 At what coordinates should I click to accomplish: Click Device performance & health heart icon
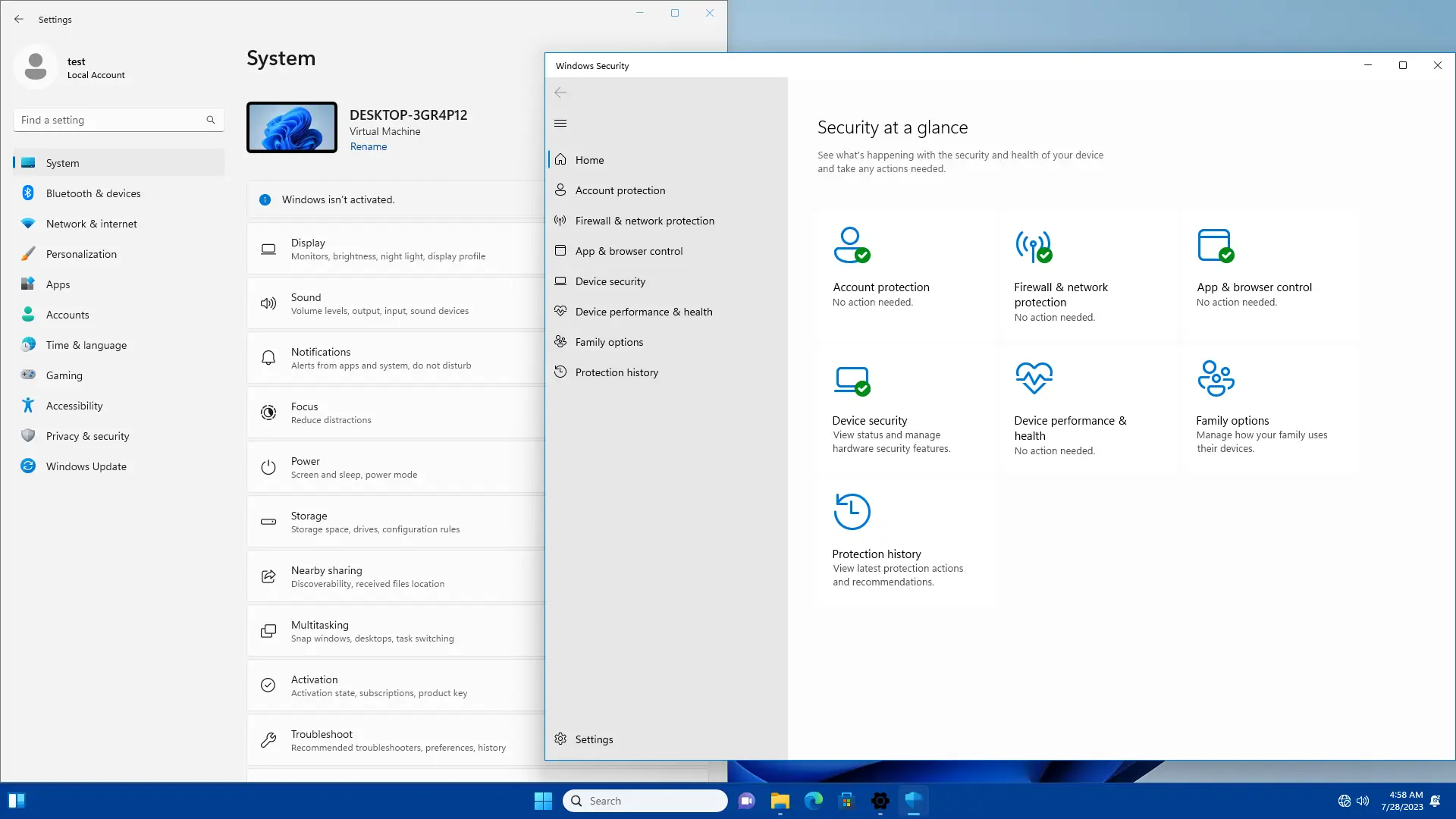(x=1034, y=378)
